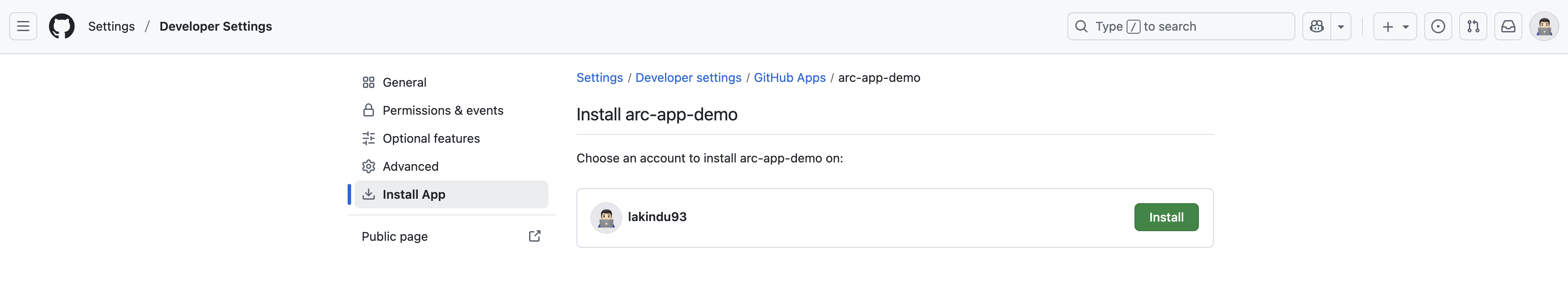
Task: Click the lakindu93 account name
Action: 657,217
